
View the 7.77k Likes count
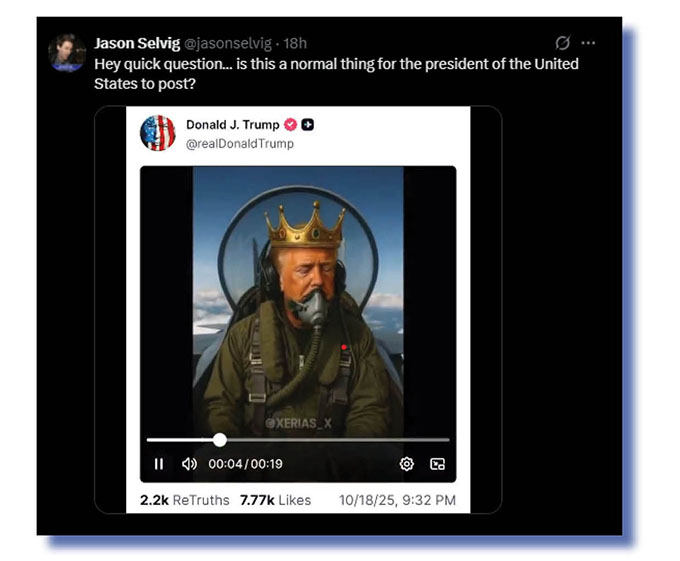pos(275,500)
